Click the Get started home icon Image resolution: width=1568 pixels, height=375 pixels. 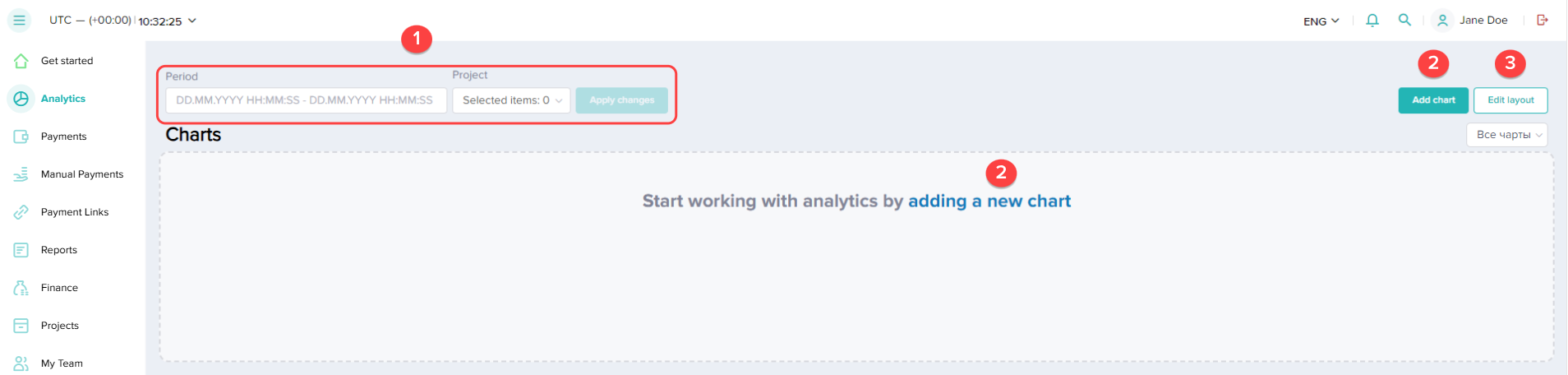click(x=21, y=61)
